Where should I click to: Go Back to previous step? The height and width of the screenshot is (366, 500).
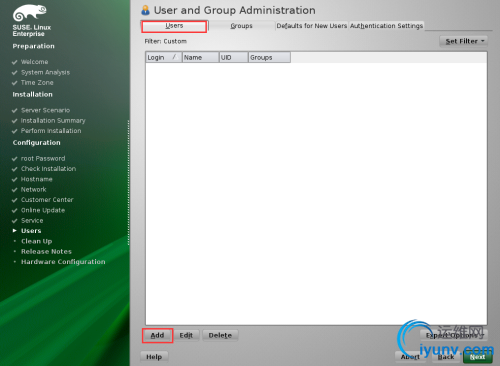[x=446, y=357]
